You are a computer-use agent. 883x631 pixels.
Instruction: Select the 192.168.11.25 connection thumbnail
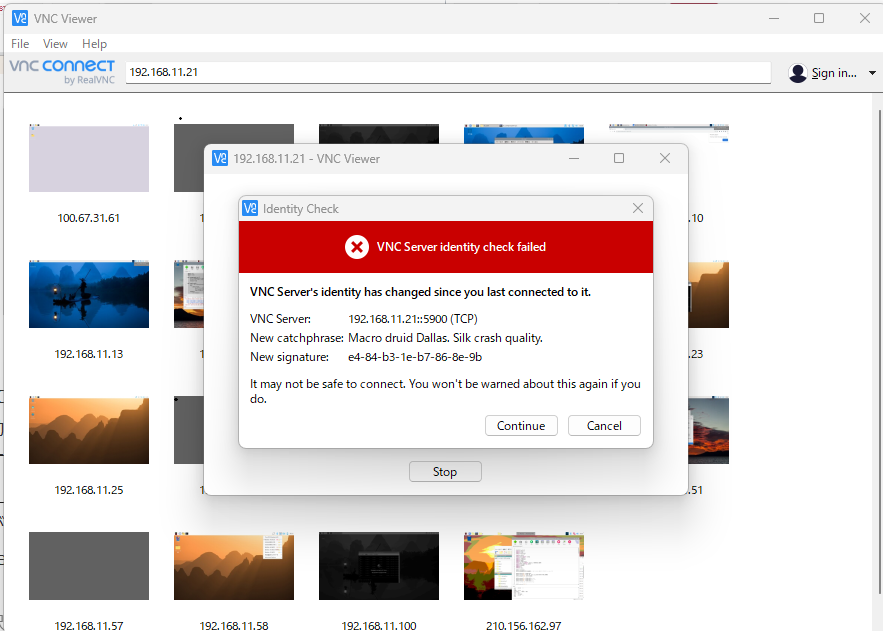(x=89, y=430)
